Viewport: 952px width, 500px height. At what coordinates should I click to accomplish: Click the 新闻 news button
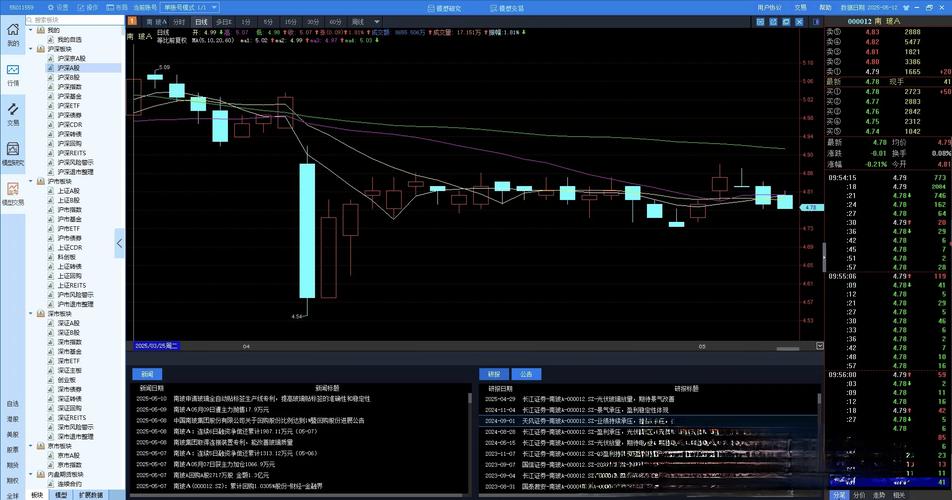click(148, 374)
